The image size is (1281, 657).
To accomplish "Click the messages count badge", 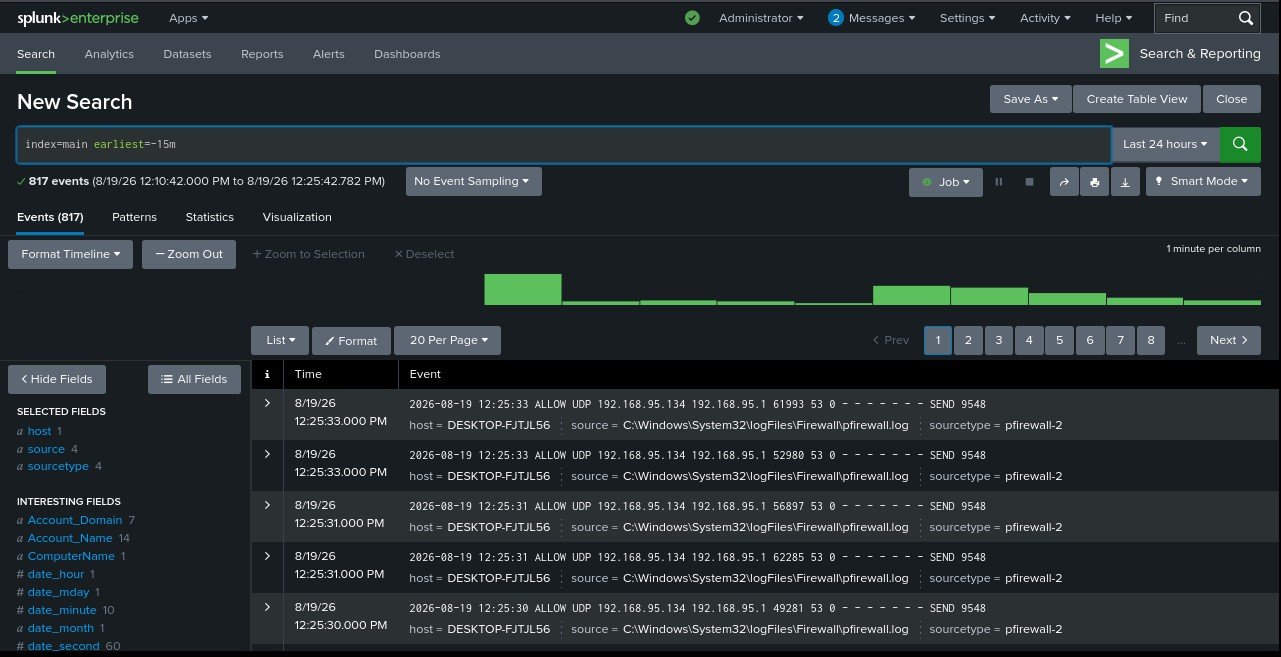I will point(836,18).
